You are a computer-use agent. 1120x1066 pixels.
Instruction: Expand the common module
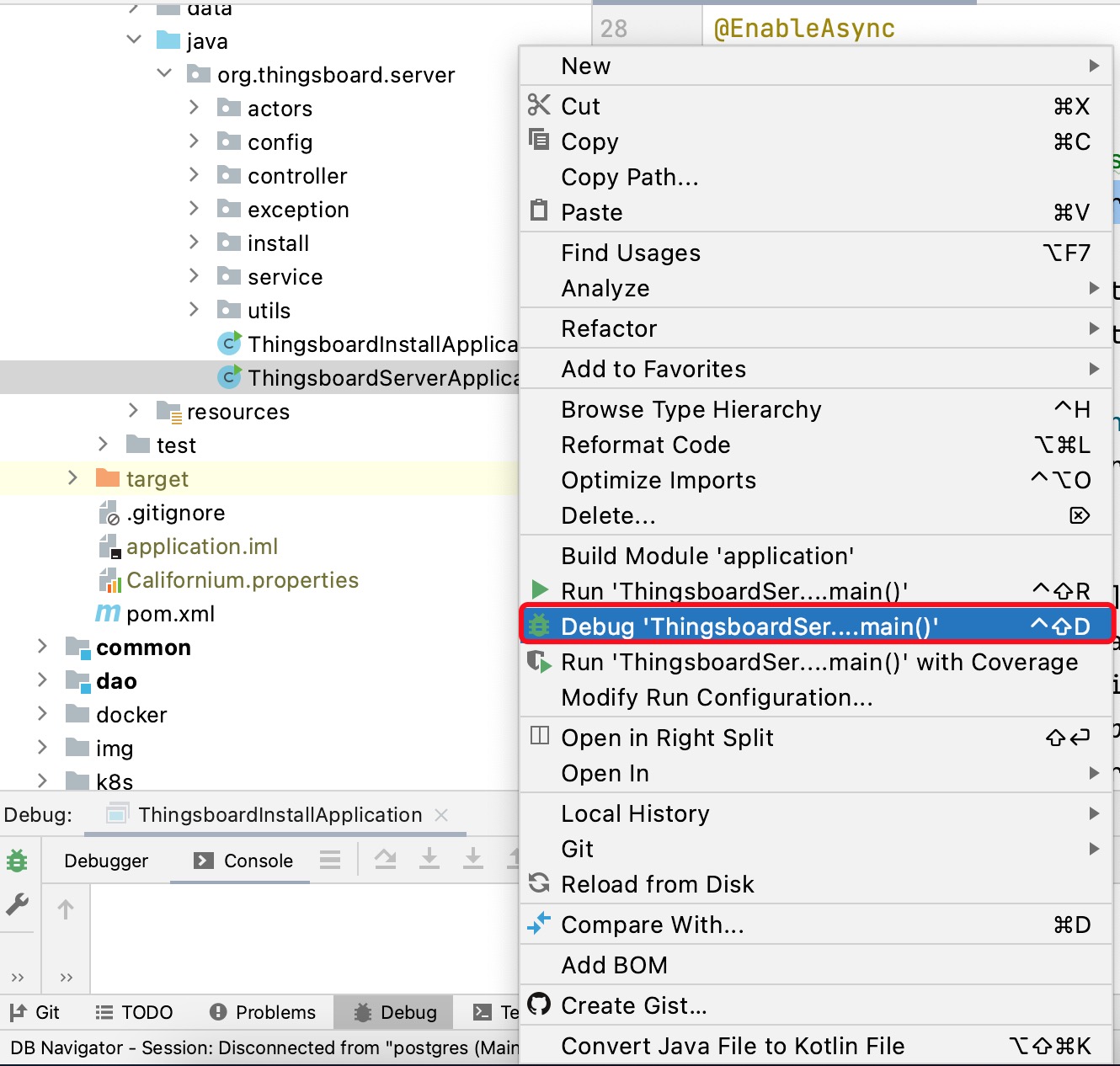[43, 646]
